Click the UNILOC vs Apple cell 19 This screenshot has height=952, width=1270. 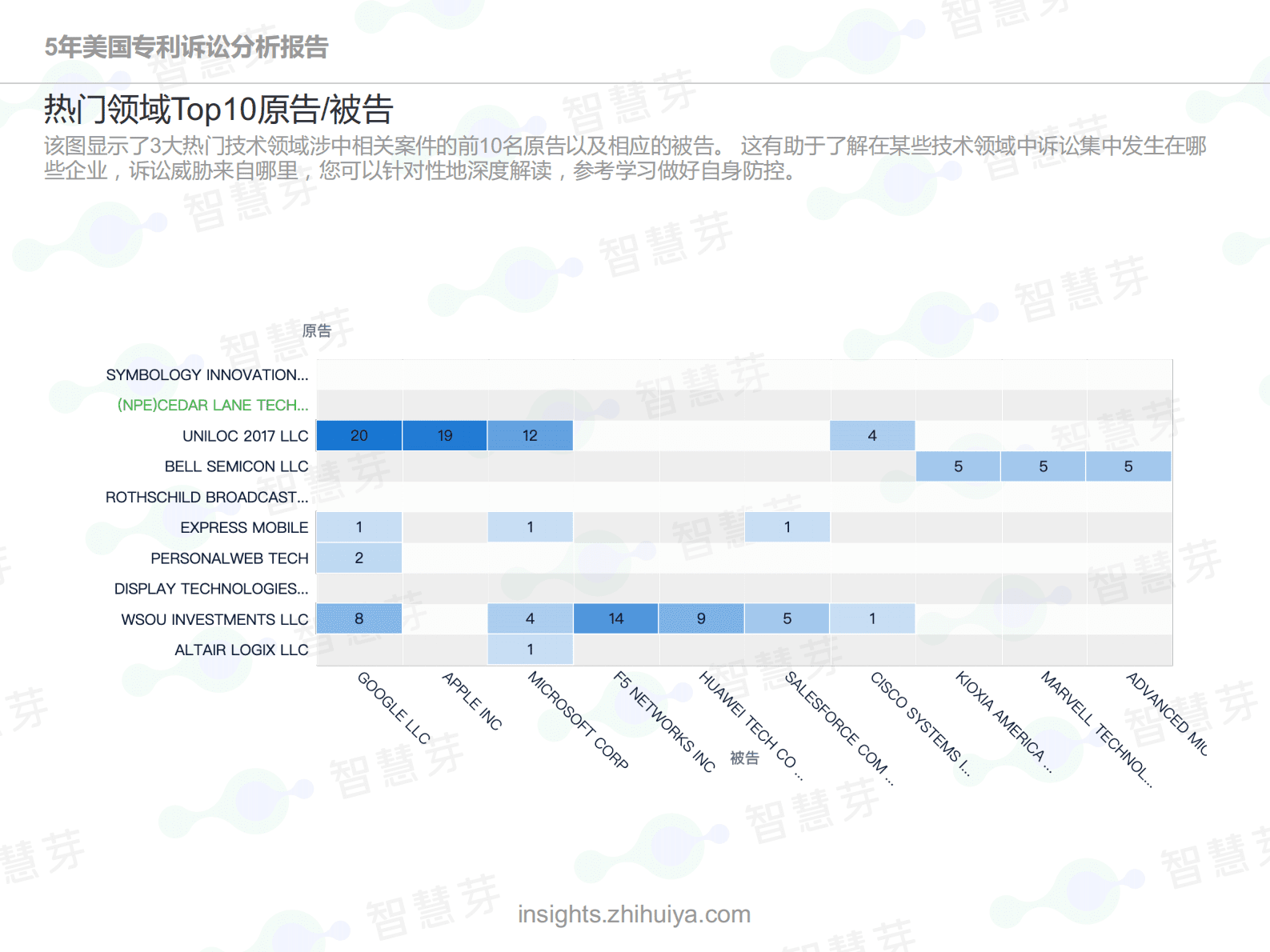pyautogui.click(x=445, y=436)
